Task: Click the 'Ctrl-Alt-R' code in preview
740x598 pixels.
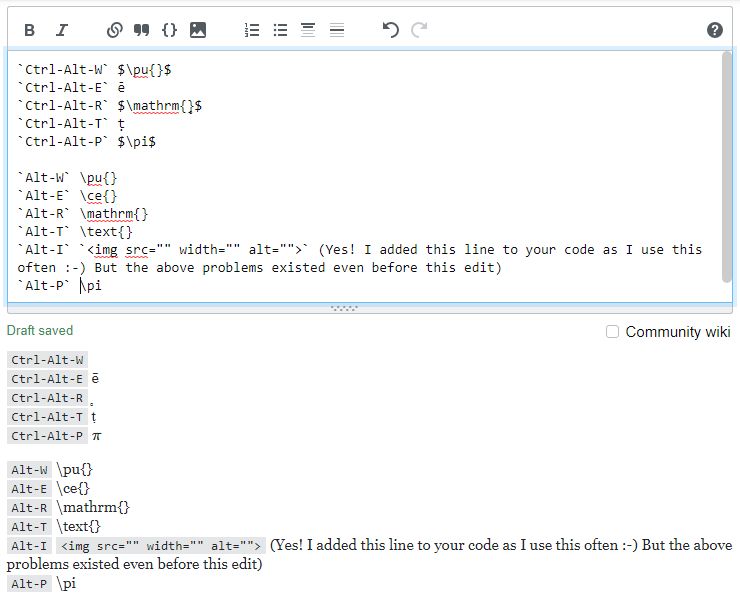Action: coord(47,398)
